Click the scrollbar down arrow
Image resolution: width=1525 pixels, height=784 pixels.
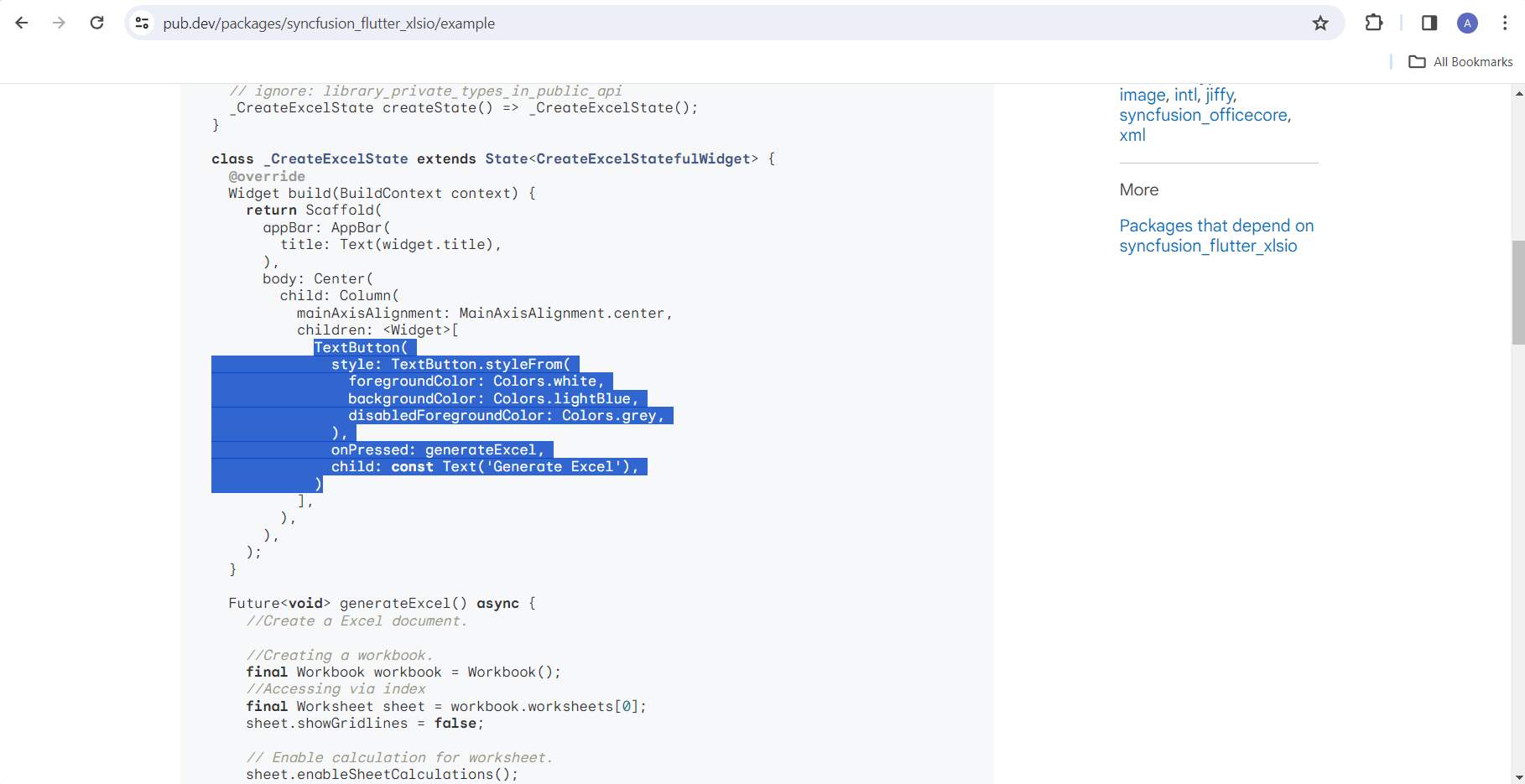[x=1518, y=776]
